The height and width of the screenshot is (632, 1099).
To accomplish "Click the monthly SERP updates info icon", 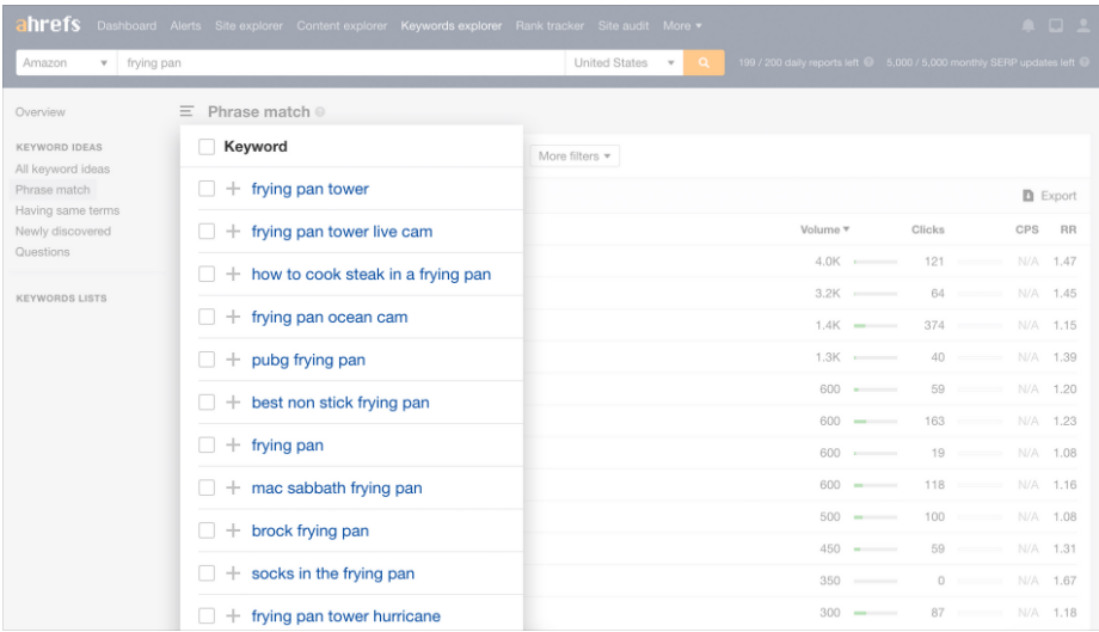I will 1084,62.
